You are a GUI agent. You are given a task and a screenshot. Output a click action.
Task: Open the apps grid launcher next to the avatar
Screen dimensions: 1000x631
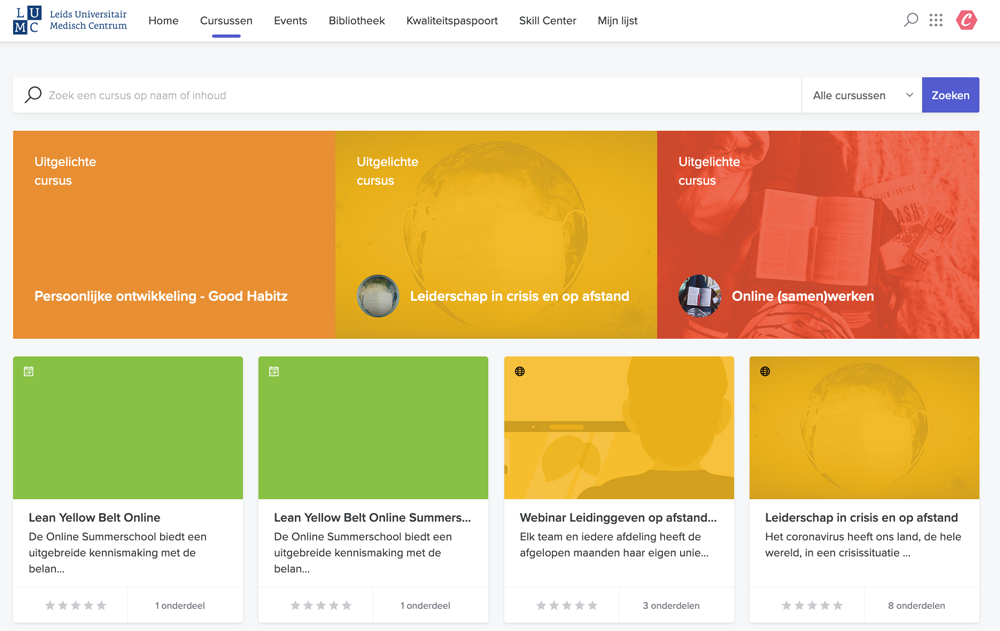pyautogui.click(x=936, y=19)
